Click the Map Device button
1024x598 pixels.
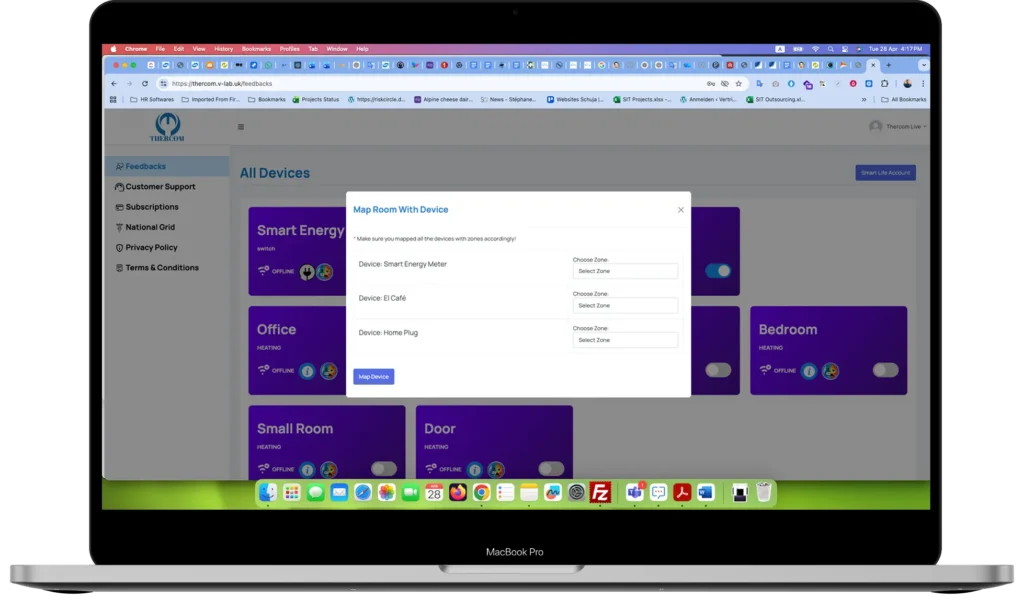(x=374, y=377)
